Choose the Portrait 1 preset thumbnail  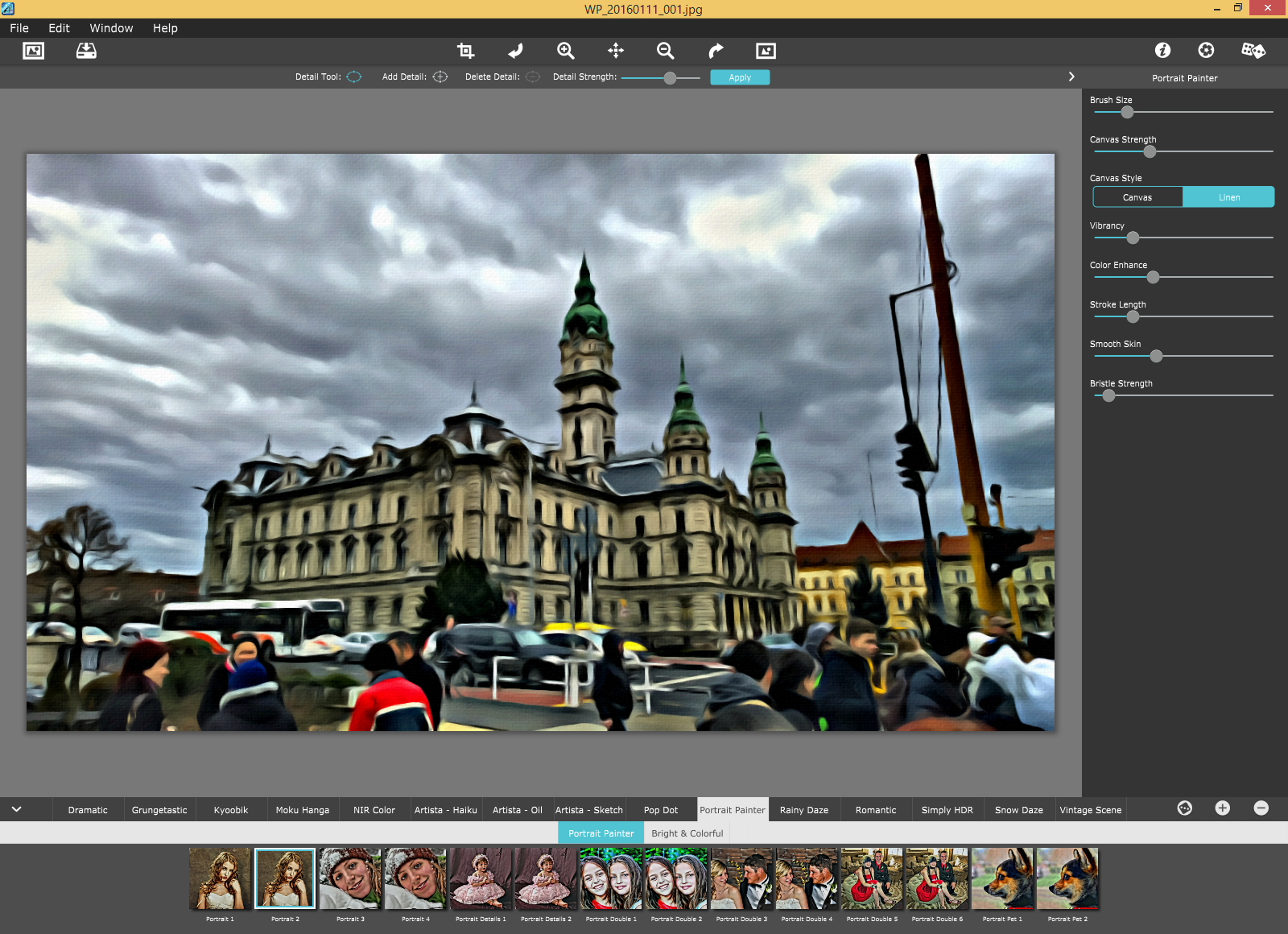220,878
